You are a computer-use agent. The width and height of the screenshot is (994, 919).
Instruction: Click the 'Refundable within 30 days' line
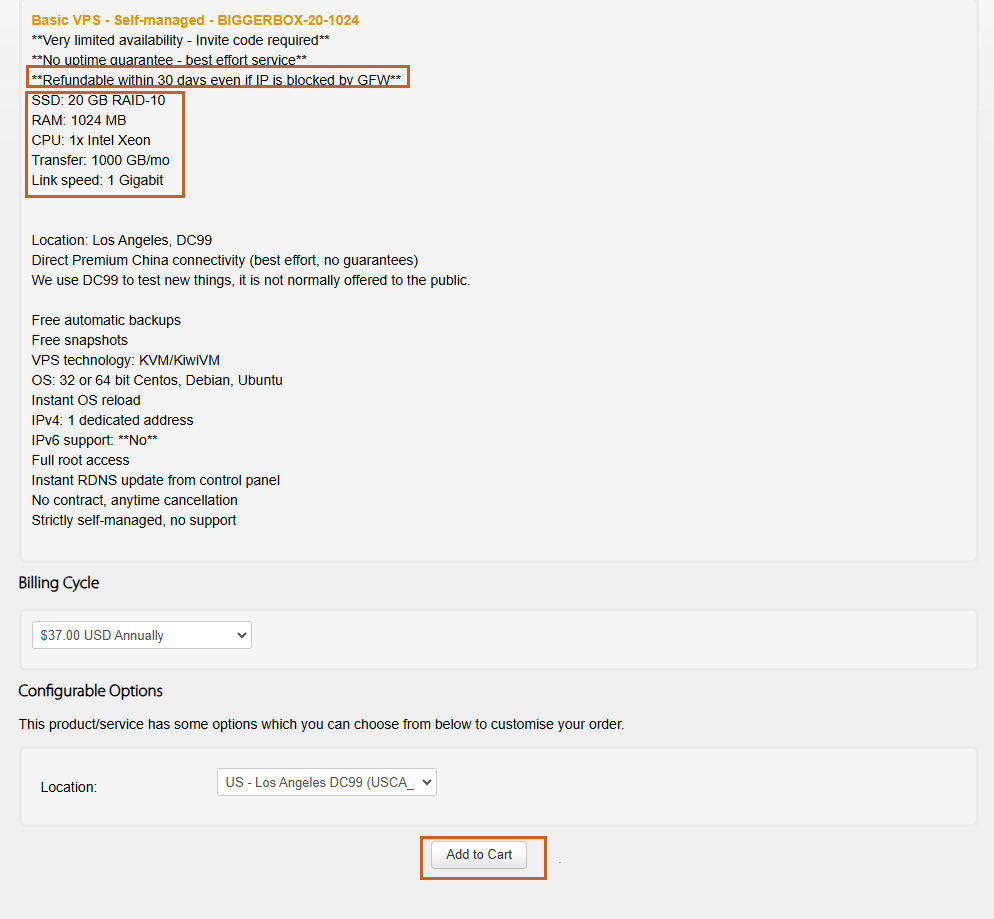click(216, 80)
